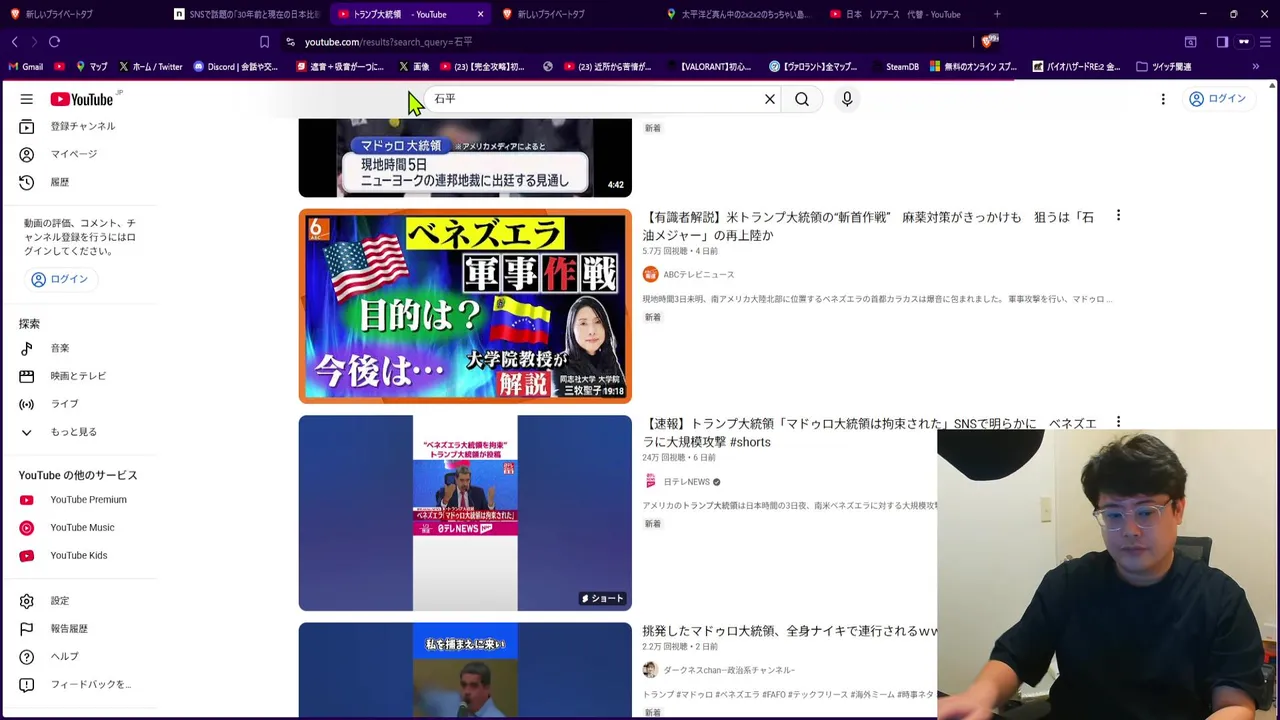Open YouTube Music link

click(80, 528)
